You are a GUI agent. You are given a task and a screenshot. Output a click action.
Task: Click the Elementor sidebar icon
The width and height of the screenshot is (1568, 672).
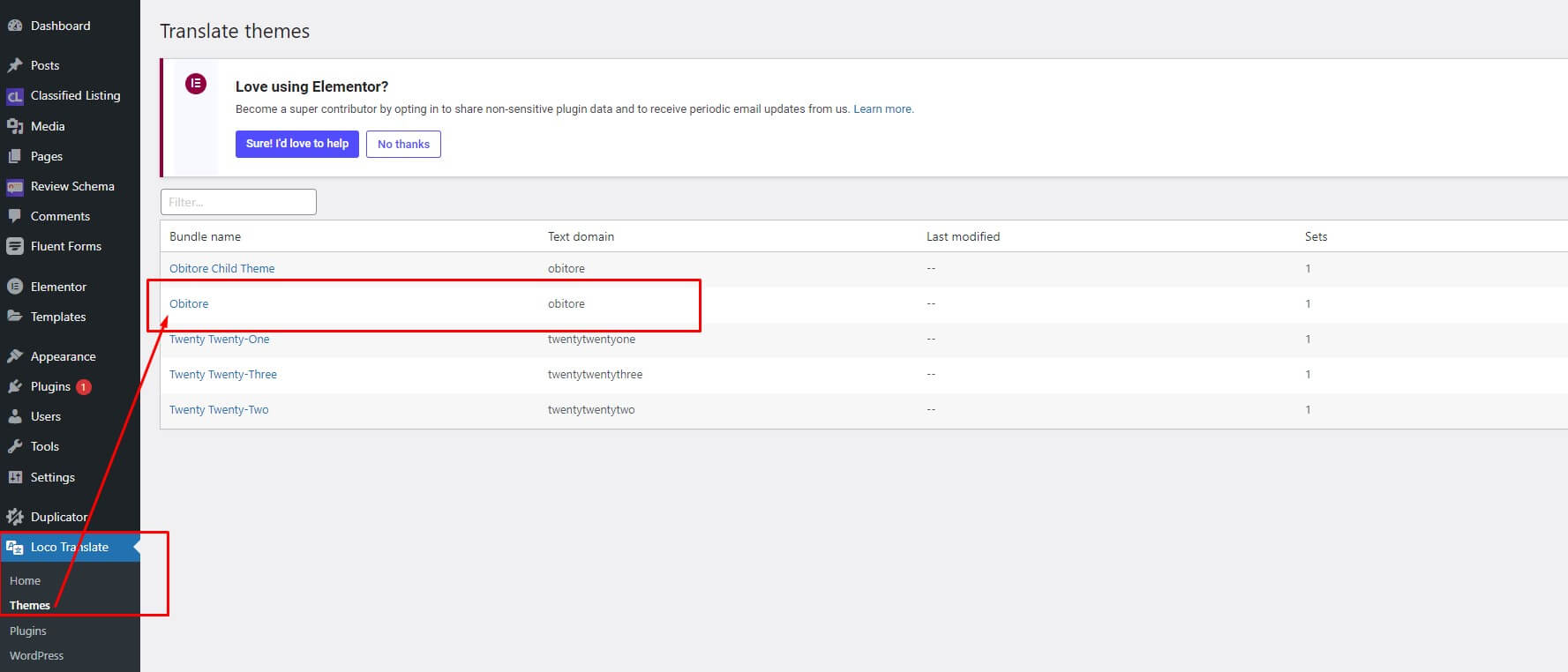tap(15, 287)
